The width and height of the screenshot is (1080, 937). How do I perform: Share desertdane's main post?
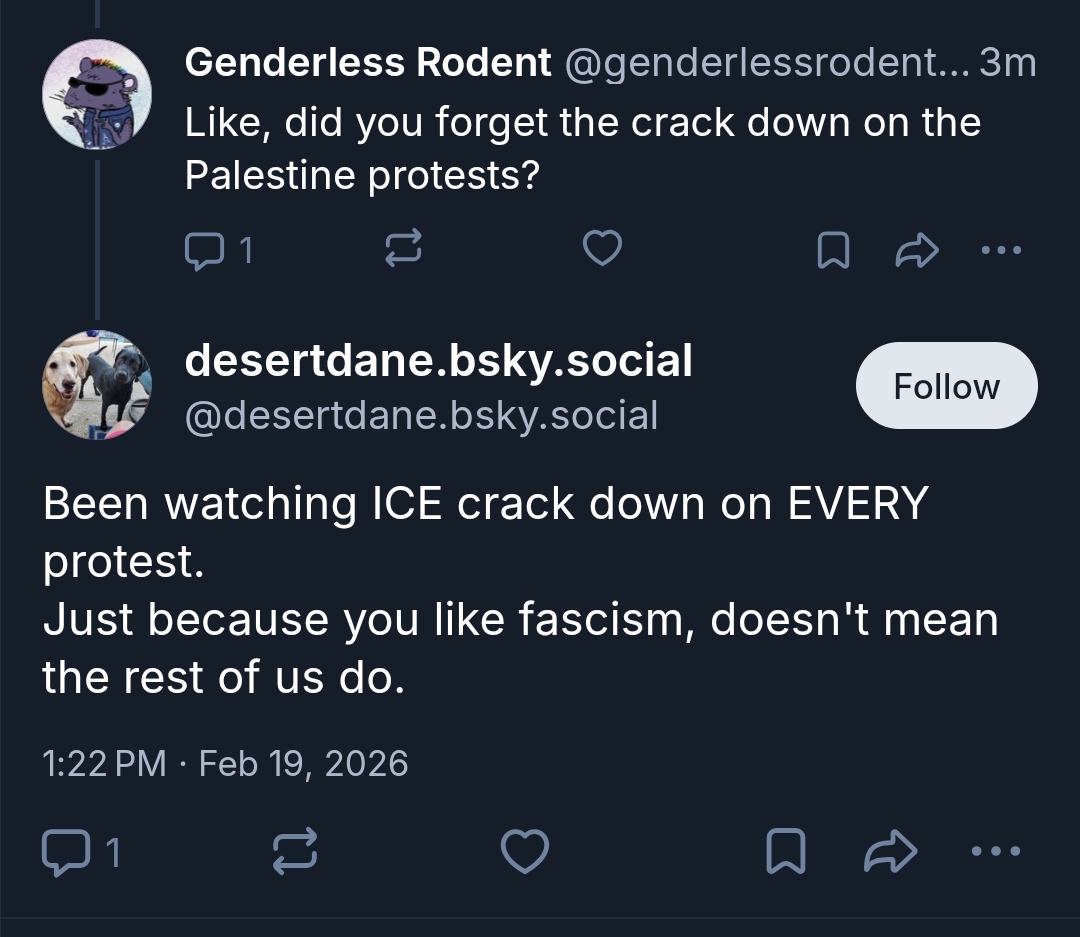point(889,852)
